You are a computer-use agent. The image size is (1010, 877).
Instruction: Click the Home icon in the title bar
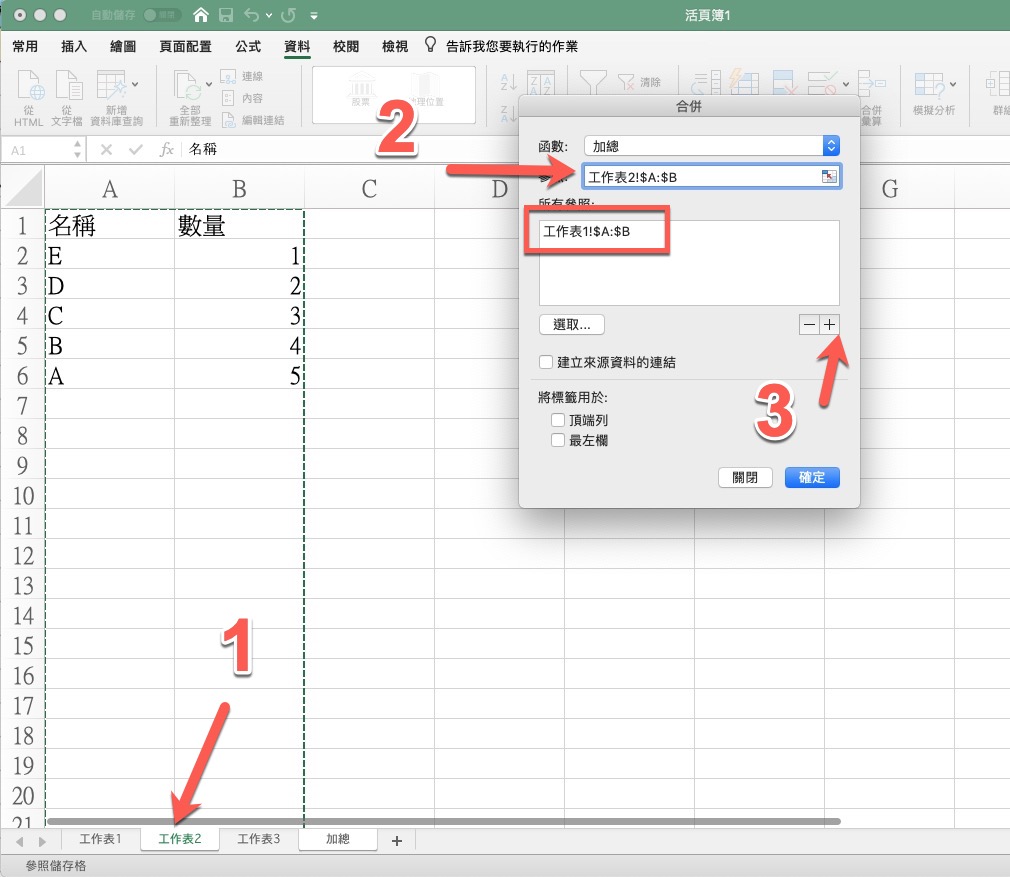[x=201, y=15]
